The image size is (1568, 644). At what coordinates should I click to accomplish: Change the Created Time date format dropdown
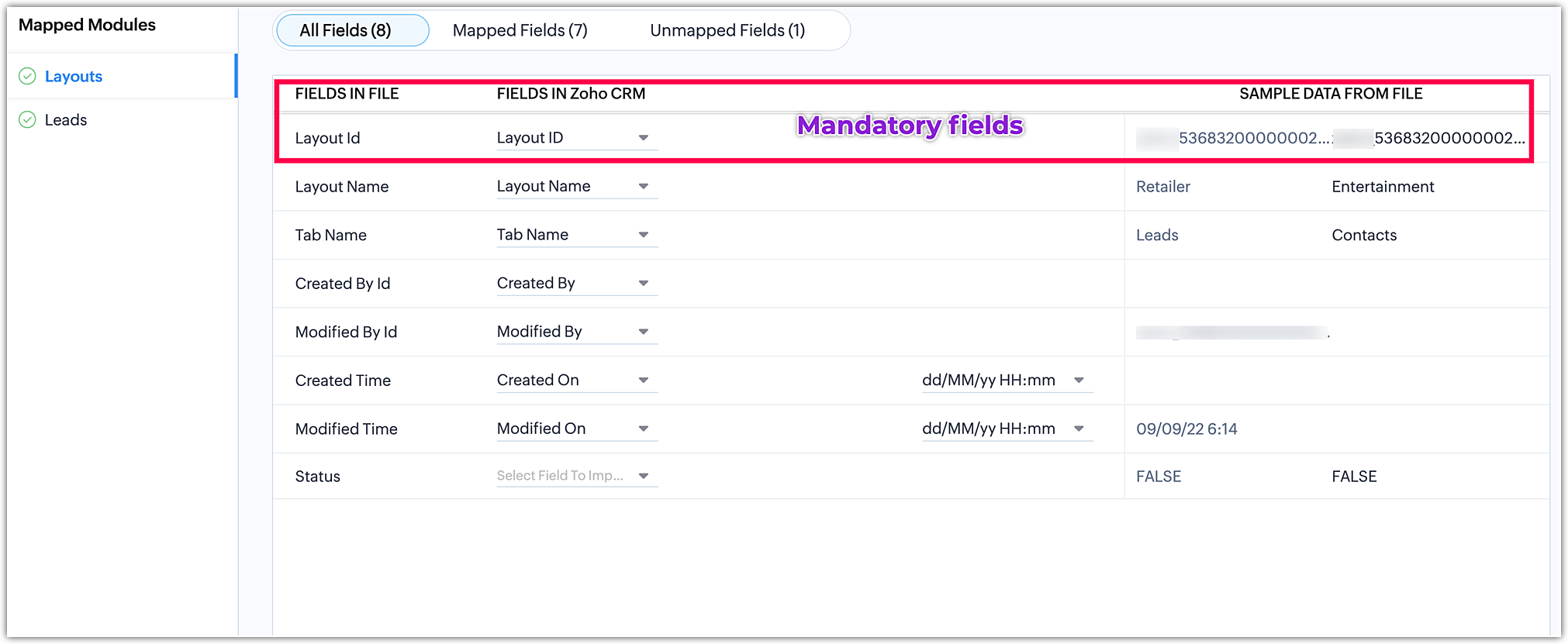[1007, 381]
